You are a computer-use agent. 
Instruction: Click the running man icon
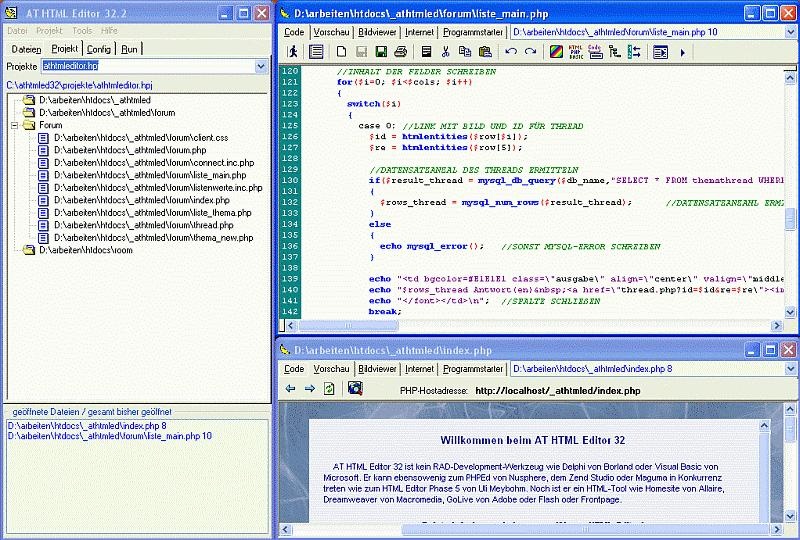point(293,52)
